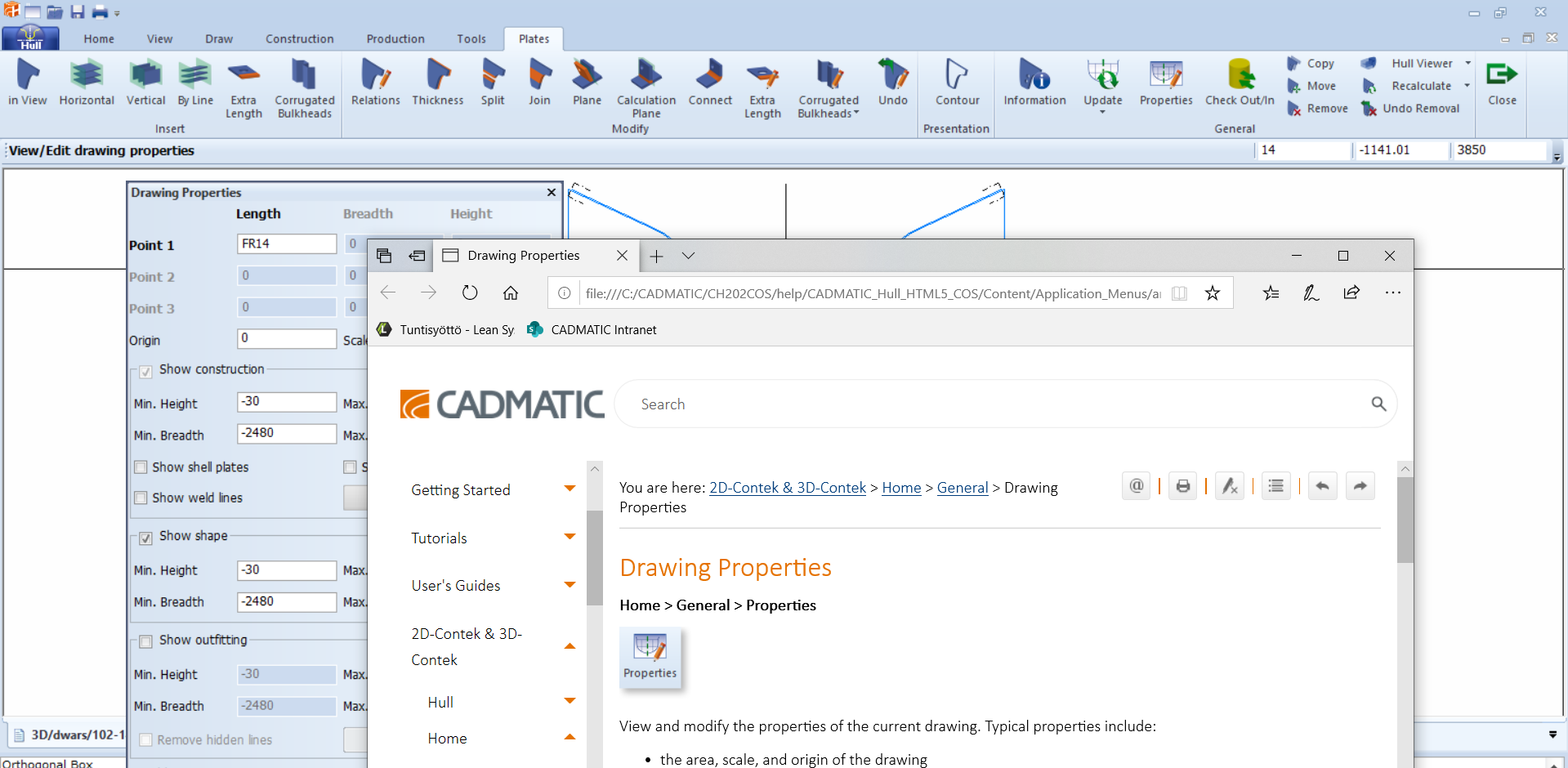Follow the General breadcrumb link
Viewport: 1568px width, 768px height.
coord(963,488)
